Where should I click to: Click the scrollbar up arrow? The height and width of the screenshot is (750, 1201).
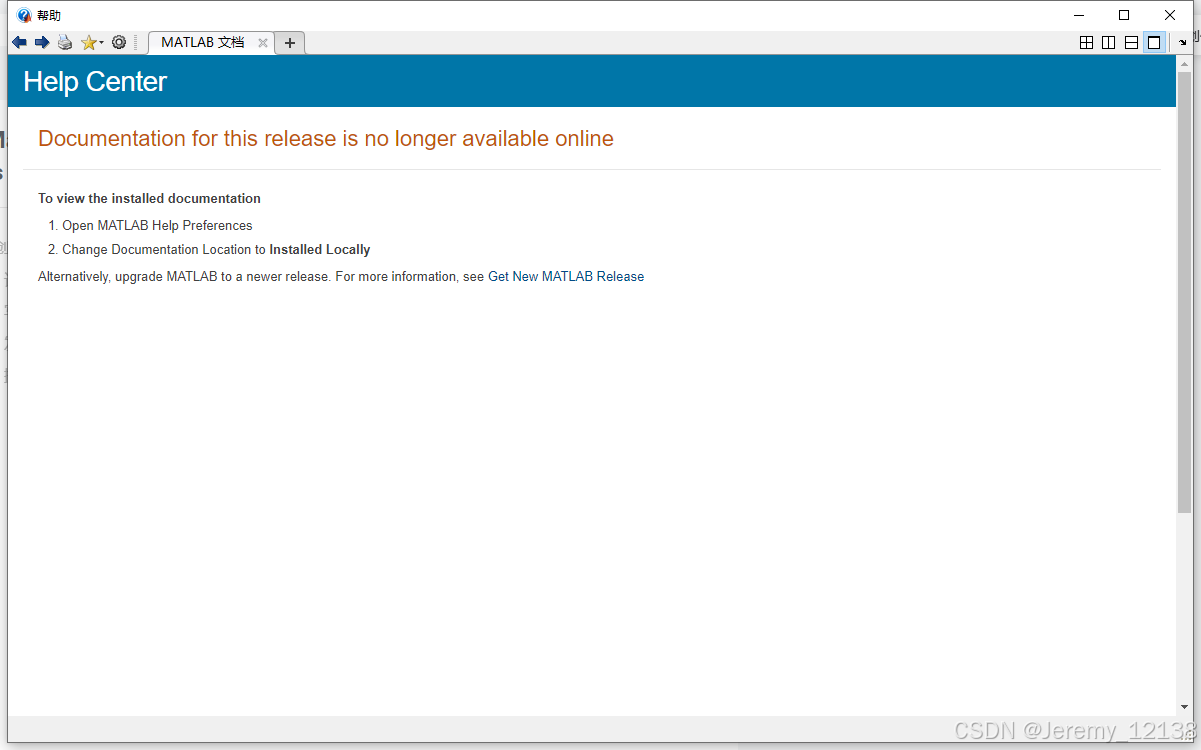coord(1184,62)
